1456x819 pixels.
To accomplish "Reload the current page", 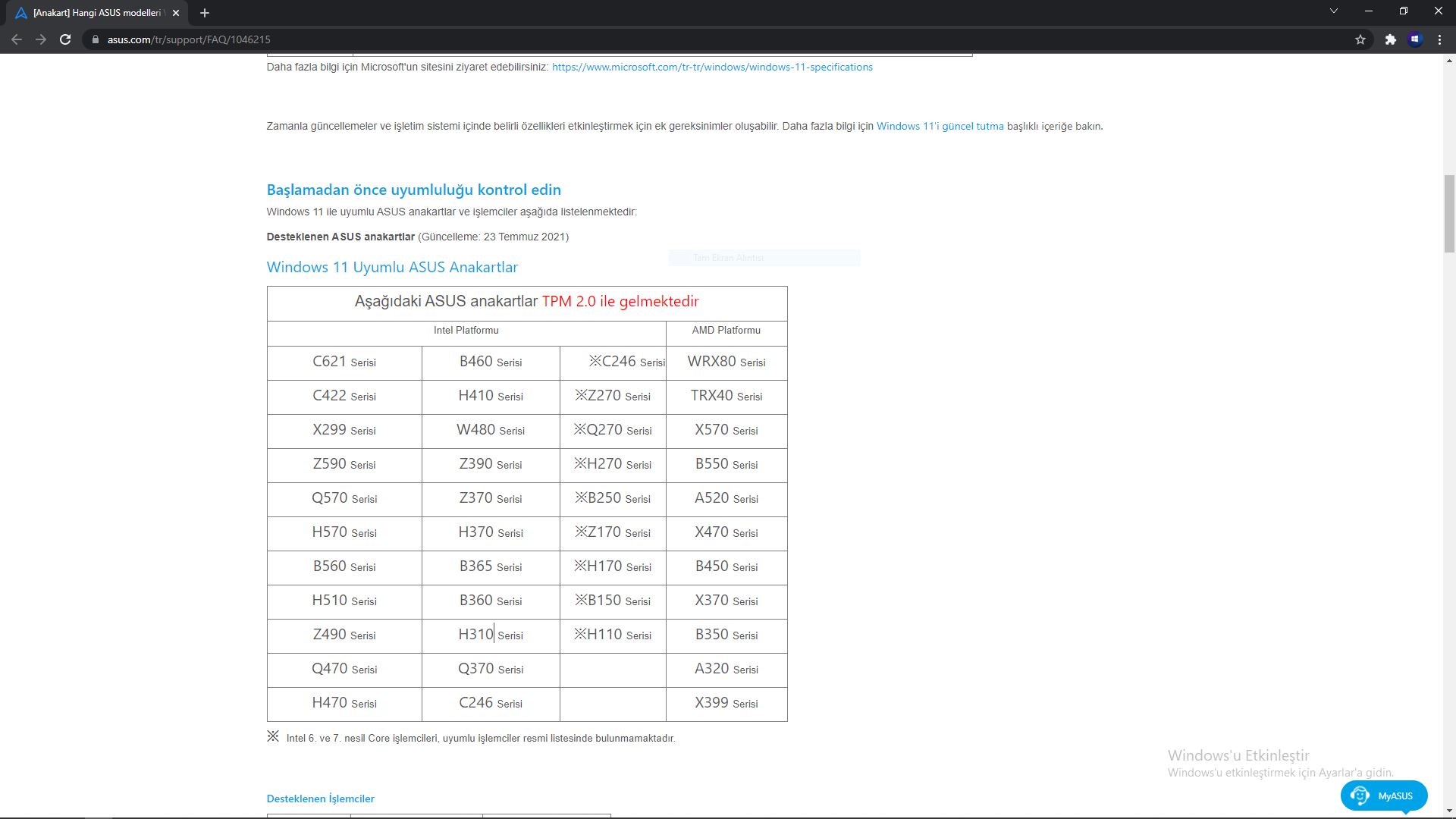I will 65,39.
